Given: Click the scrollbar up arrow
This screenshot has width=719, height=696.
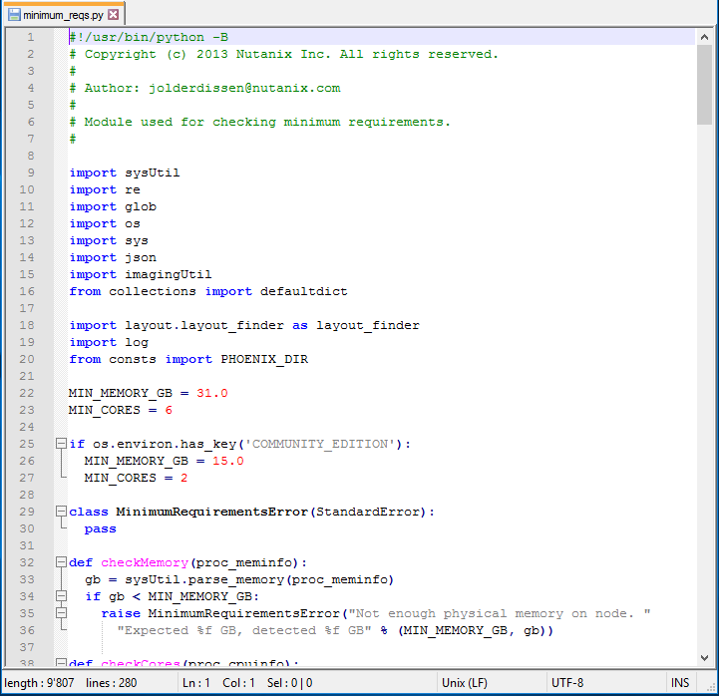Looking at the screenshot, I should point(706,37).
